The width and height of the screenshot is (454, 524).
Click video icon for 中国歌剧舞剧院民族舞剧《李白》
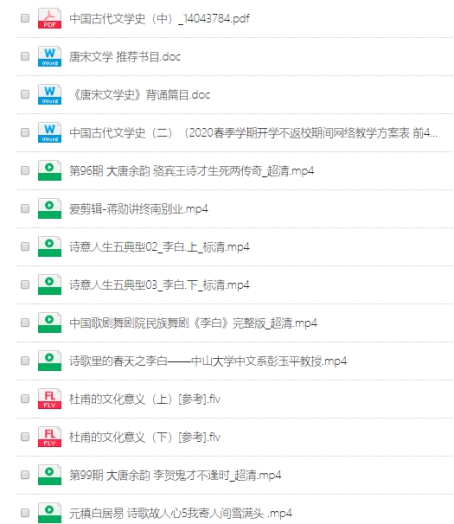coord(49,322)
